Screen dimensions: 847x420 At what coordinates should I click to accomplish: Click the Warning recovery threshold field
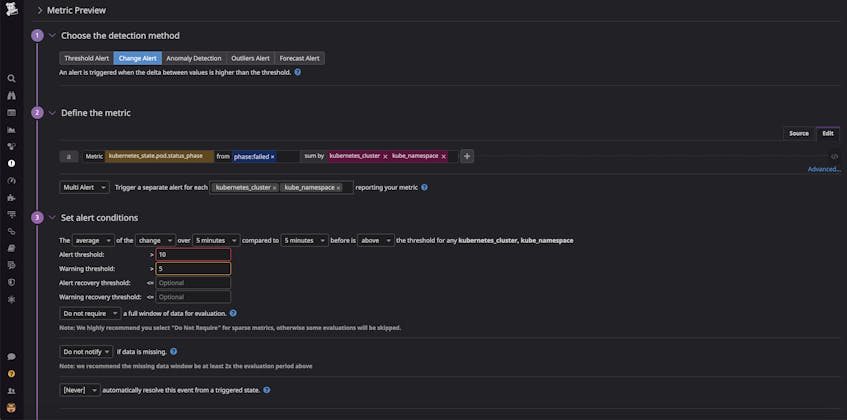[x=193, y=297]
